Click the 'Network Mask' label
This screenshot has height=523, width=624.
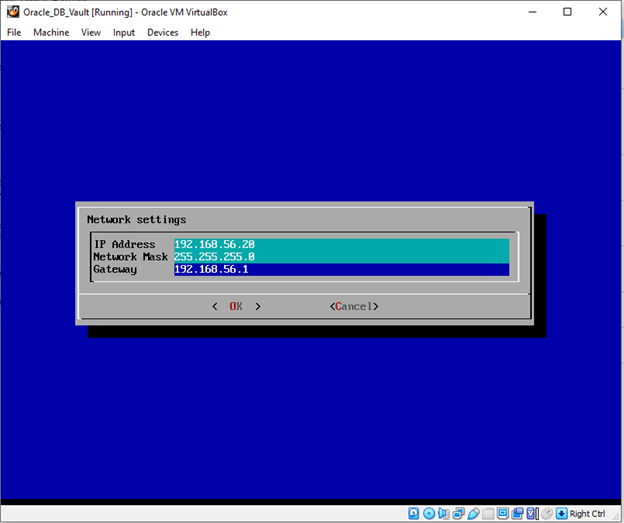(131, 257)
